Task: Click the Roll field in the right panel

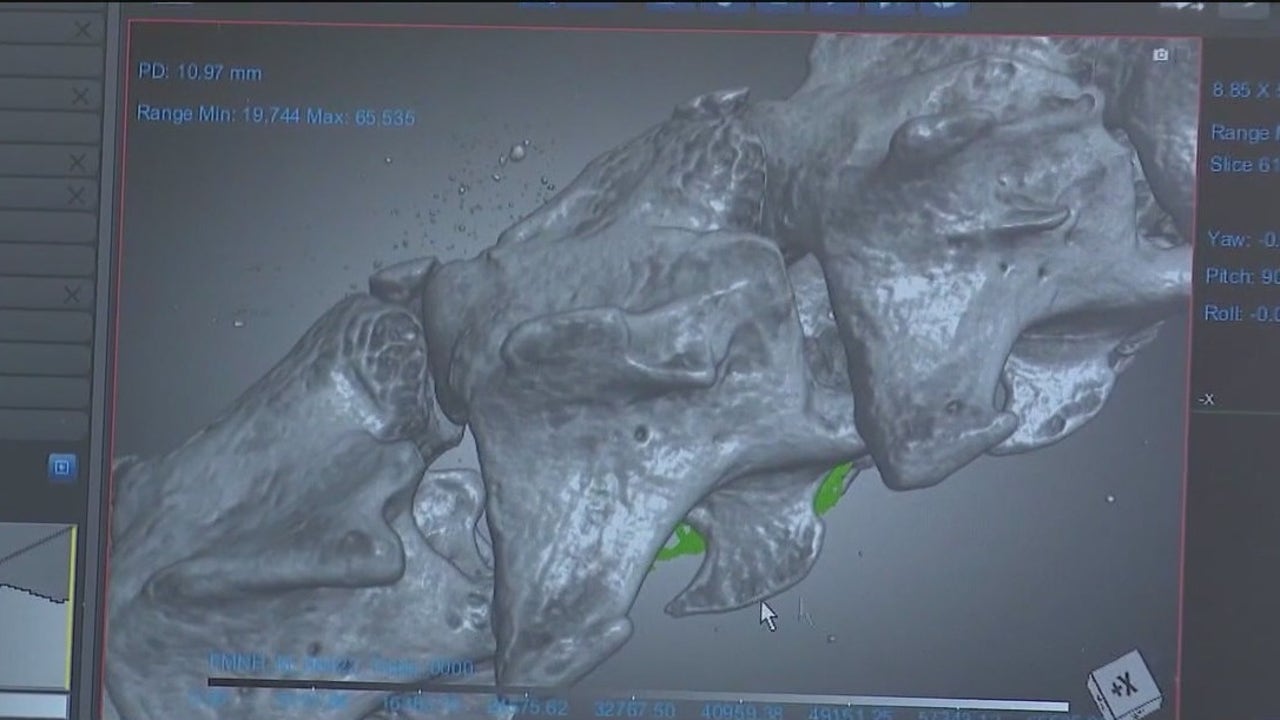Action: pos(1242,313)
